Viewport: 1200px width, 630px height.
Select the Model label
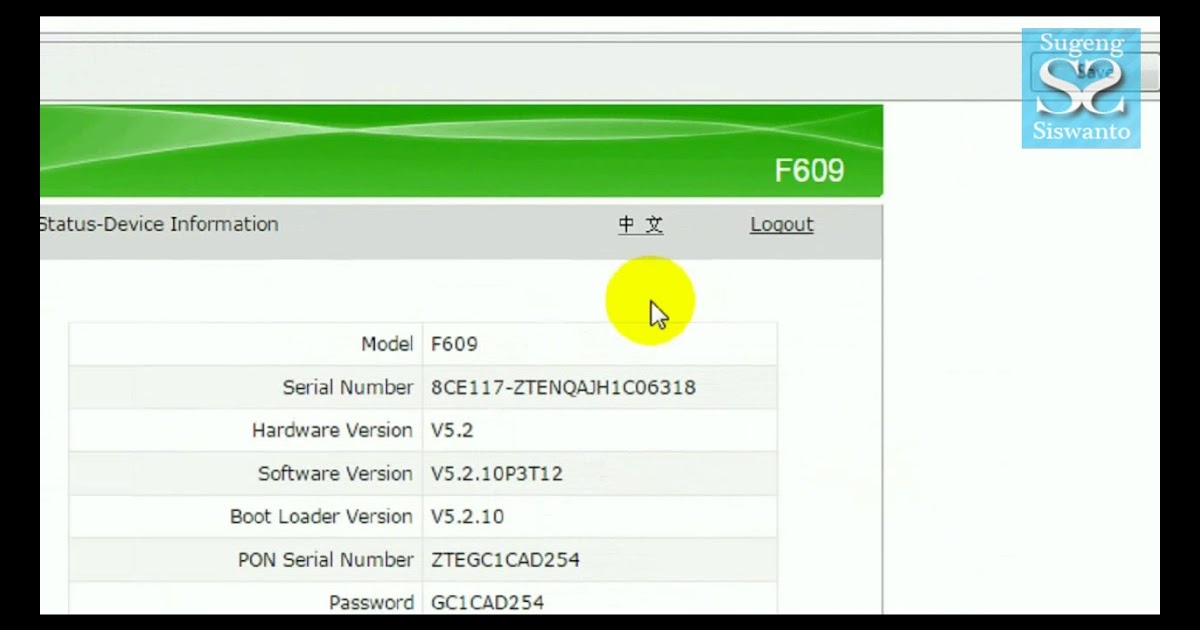(x=387, y=344)
